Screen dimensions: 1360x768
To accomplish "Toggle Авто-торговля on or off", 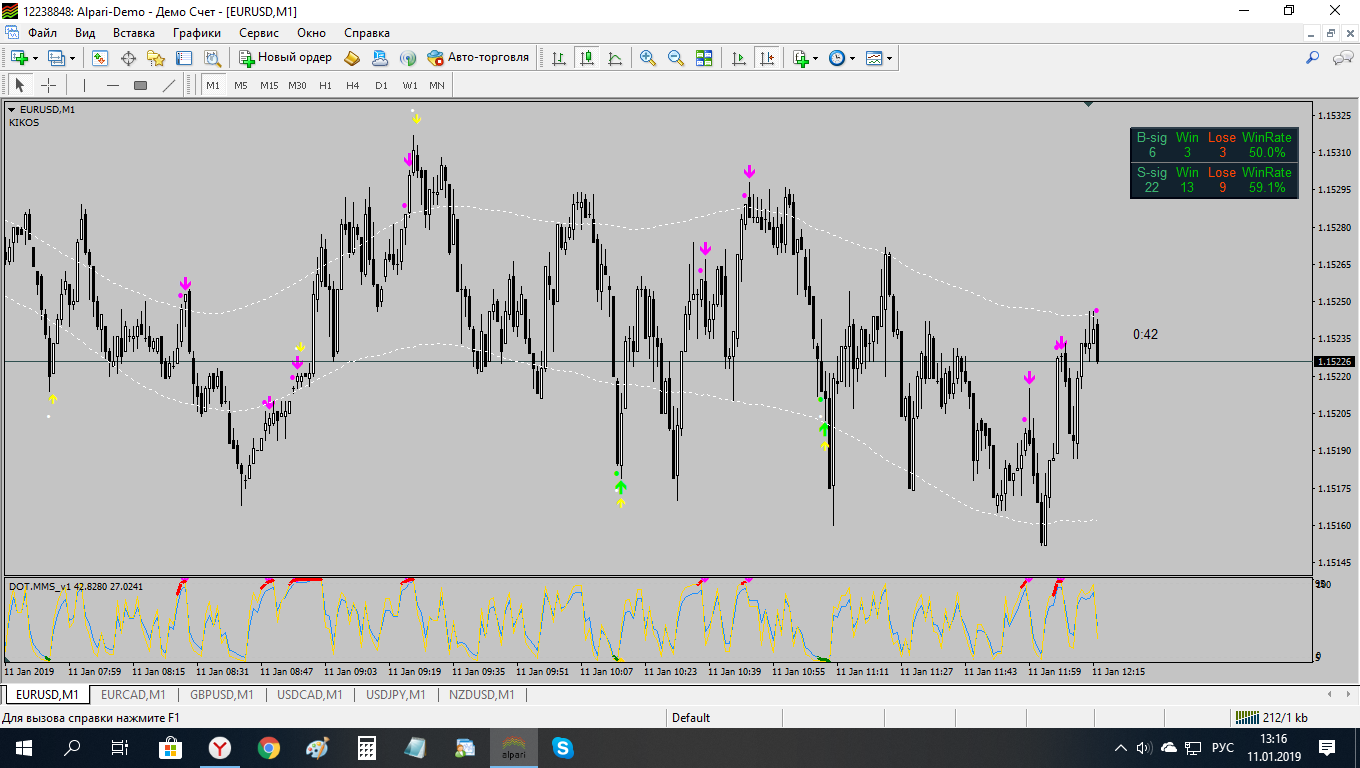I will [478, 58].
